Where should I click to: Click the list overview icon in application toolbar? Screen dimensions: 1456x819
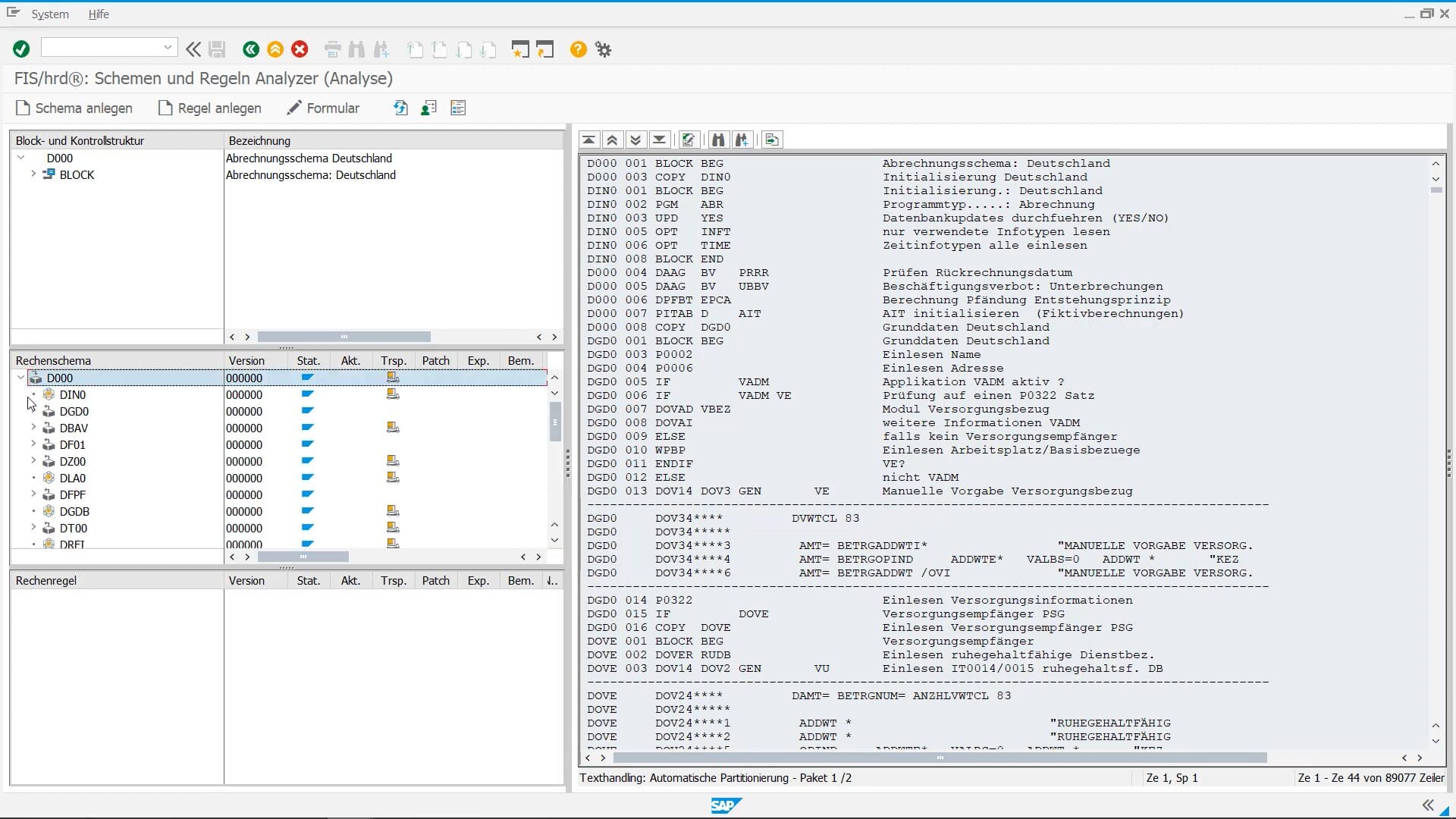click(x=458, y=108)
